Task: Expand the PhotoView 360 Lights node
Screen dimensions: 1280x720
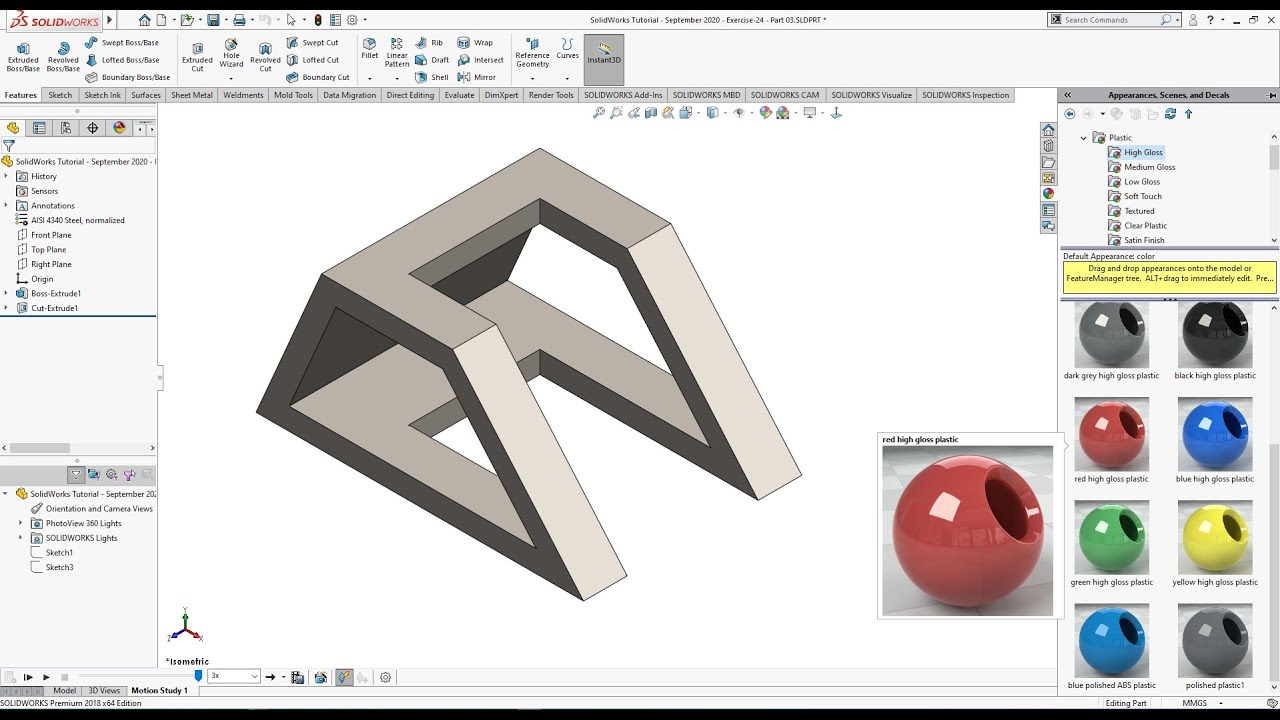Action: pos(20,523)
